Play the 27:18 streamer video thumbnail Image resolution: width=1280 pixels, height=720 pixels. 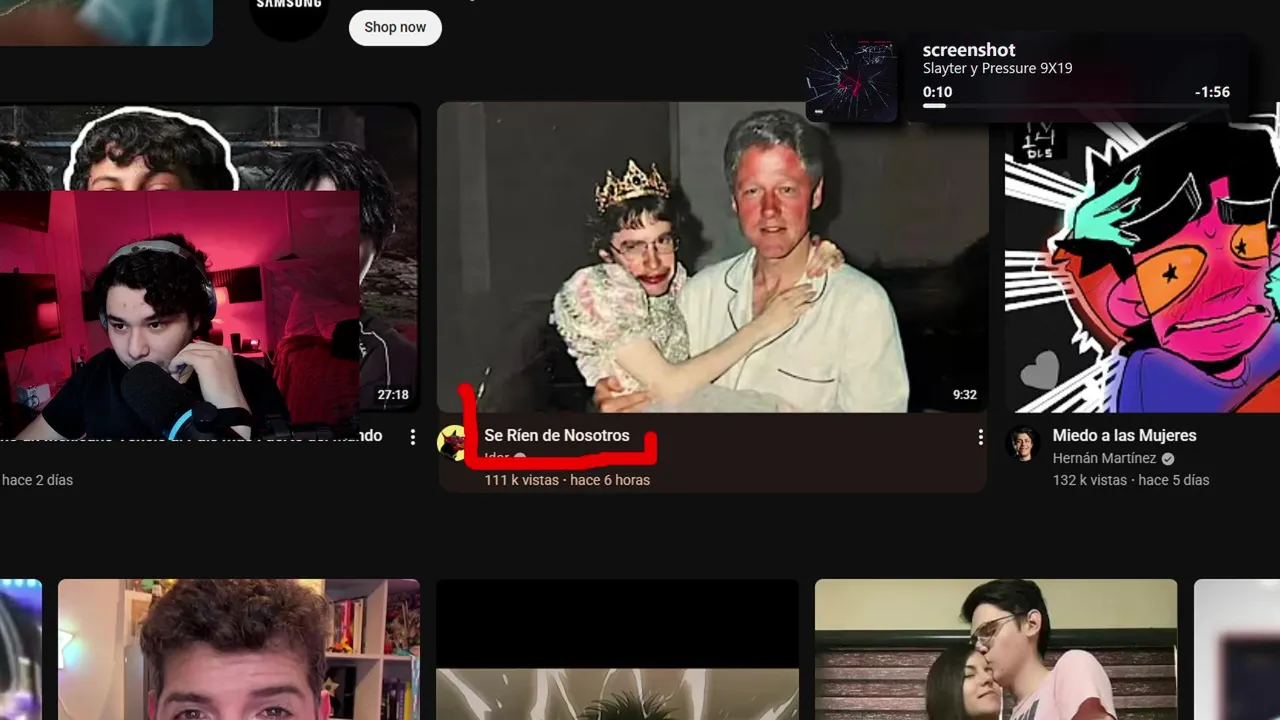(209, 257)
